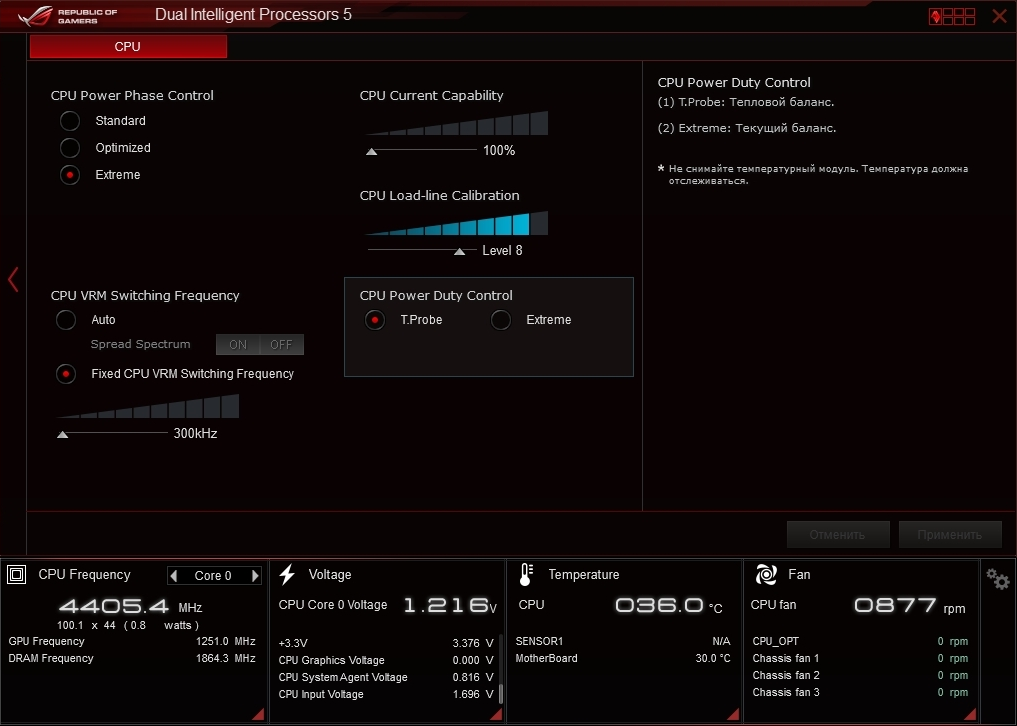Image resolution: width=1017 pixels, height=726 pixels.
Task: Click the CPU Core 0 Voltage label
Action: (333, 605)
